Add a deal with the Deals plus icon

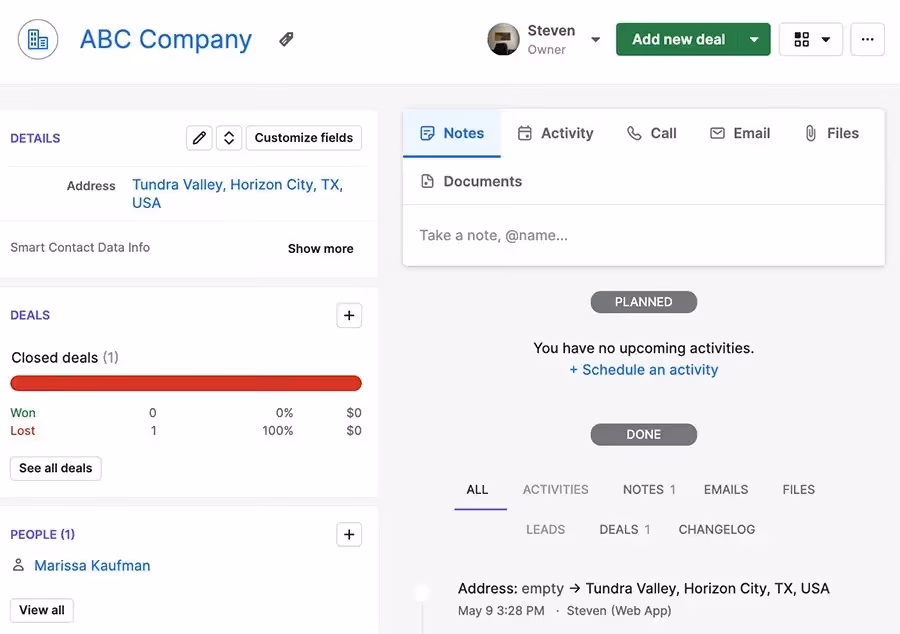(349, 315)
